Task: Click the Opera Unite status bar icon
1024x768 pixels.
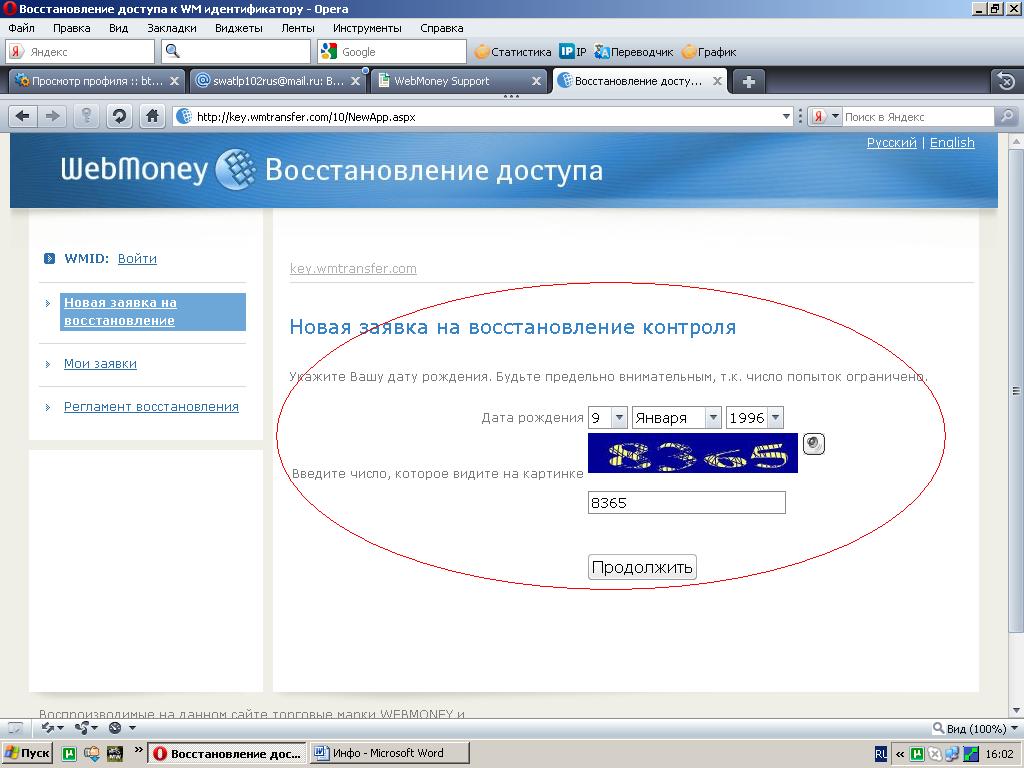Action: [86, 728]
